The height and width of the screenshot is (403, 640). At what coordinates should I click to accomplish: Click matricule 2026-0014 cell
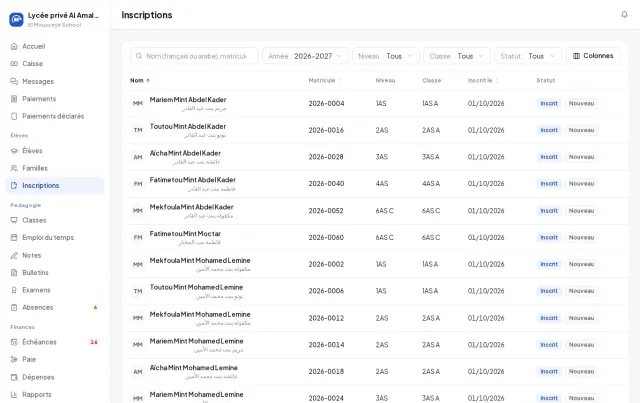(327, 345)
